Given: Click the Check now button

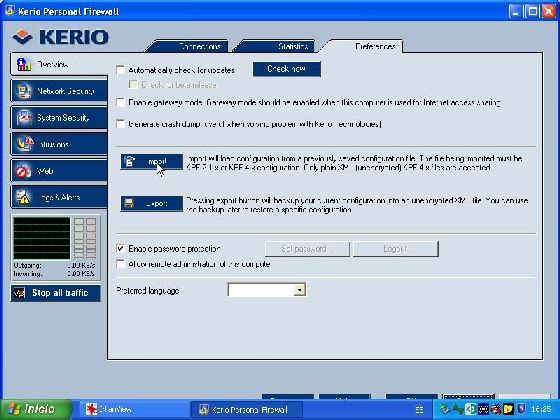Looking at the screenshot, I should tap(287, 69).
